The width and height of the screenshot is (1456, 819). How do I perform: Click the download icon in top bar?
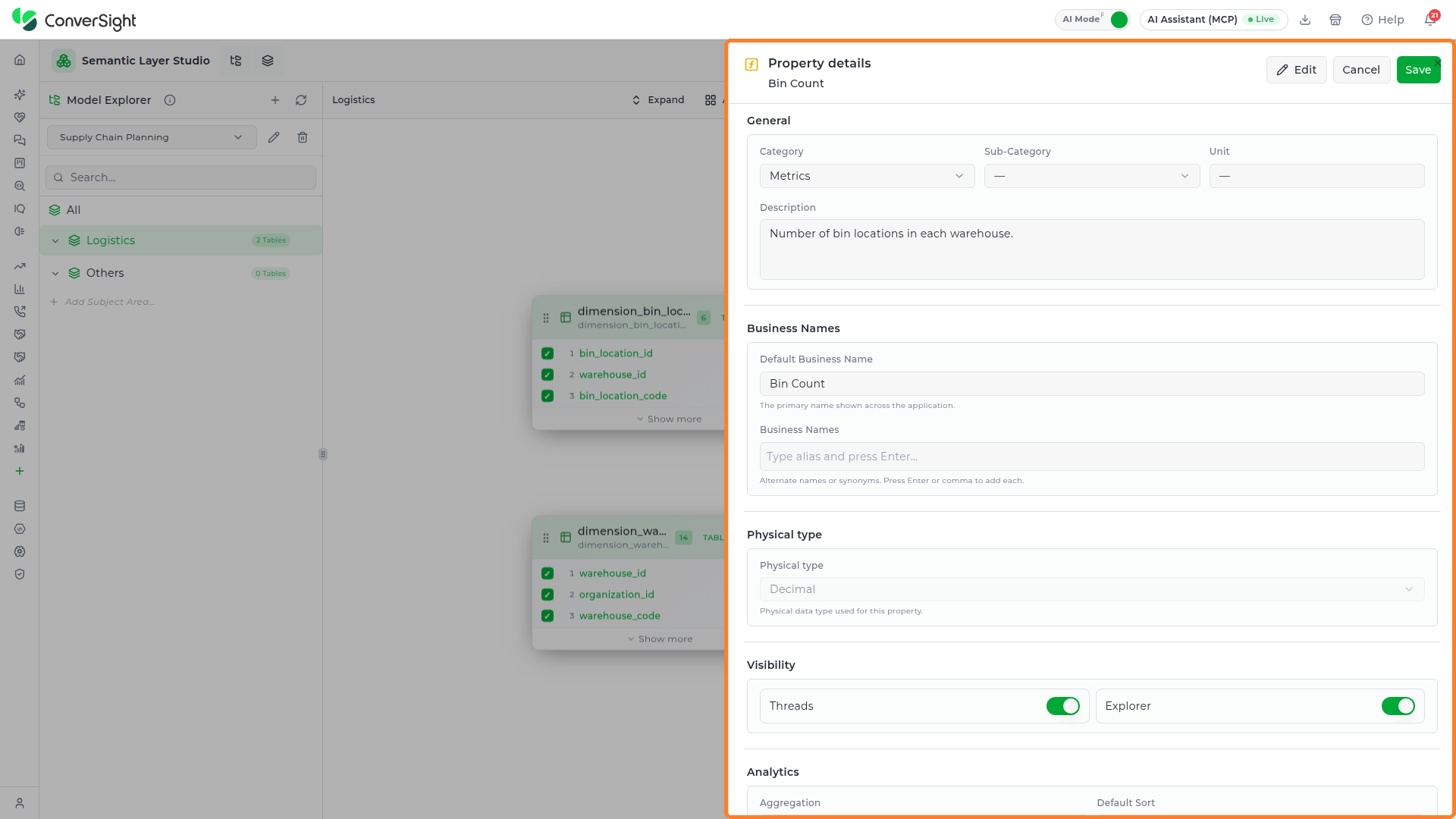(1305, 20)
